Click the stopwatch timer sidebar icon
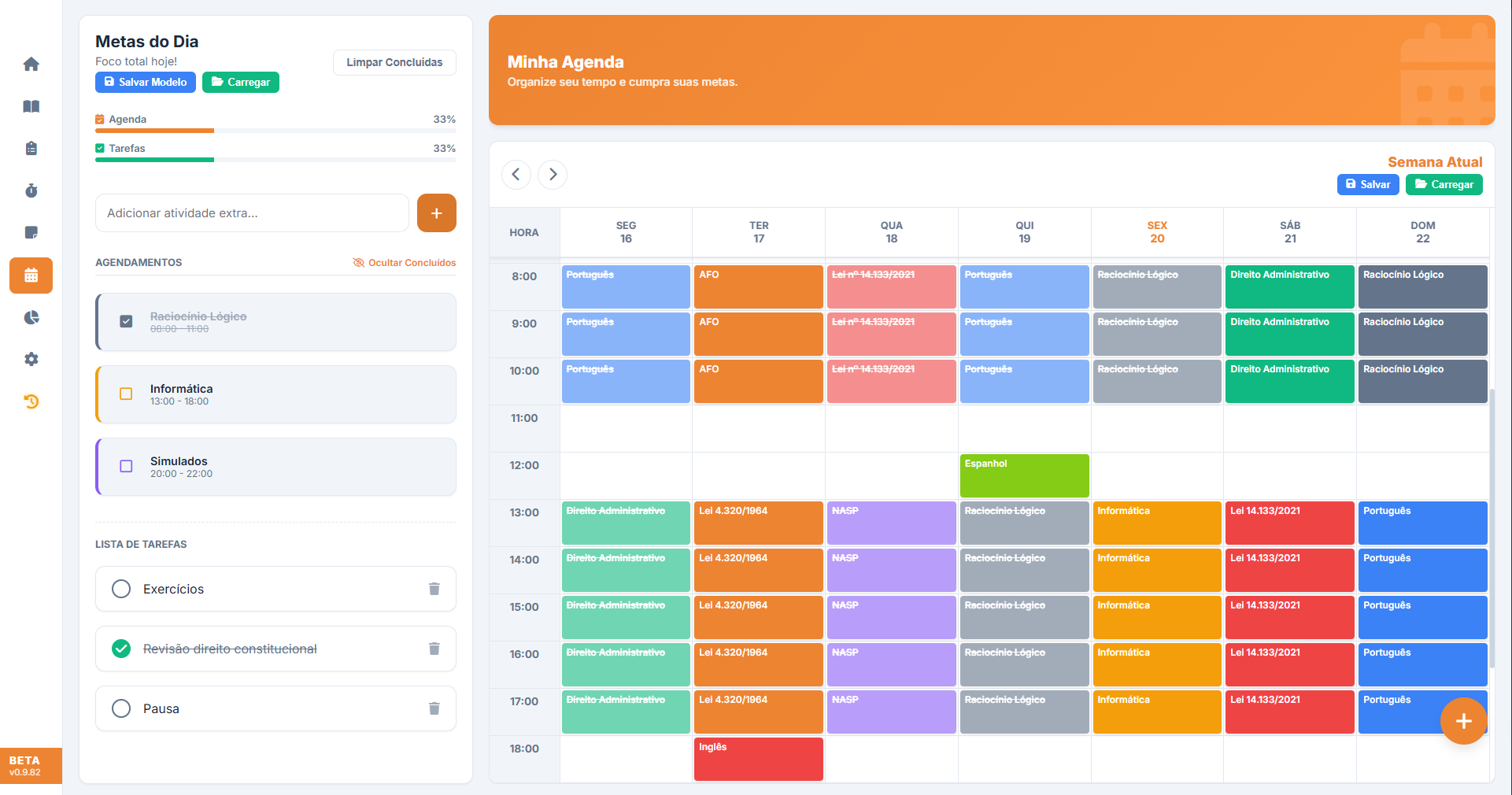Screen dimensions: 1512x795 click(x=31, y=190)
